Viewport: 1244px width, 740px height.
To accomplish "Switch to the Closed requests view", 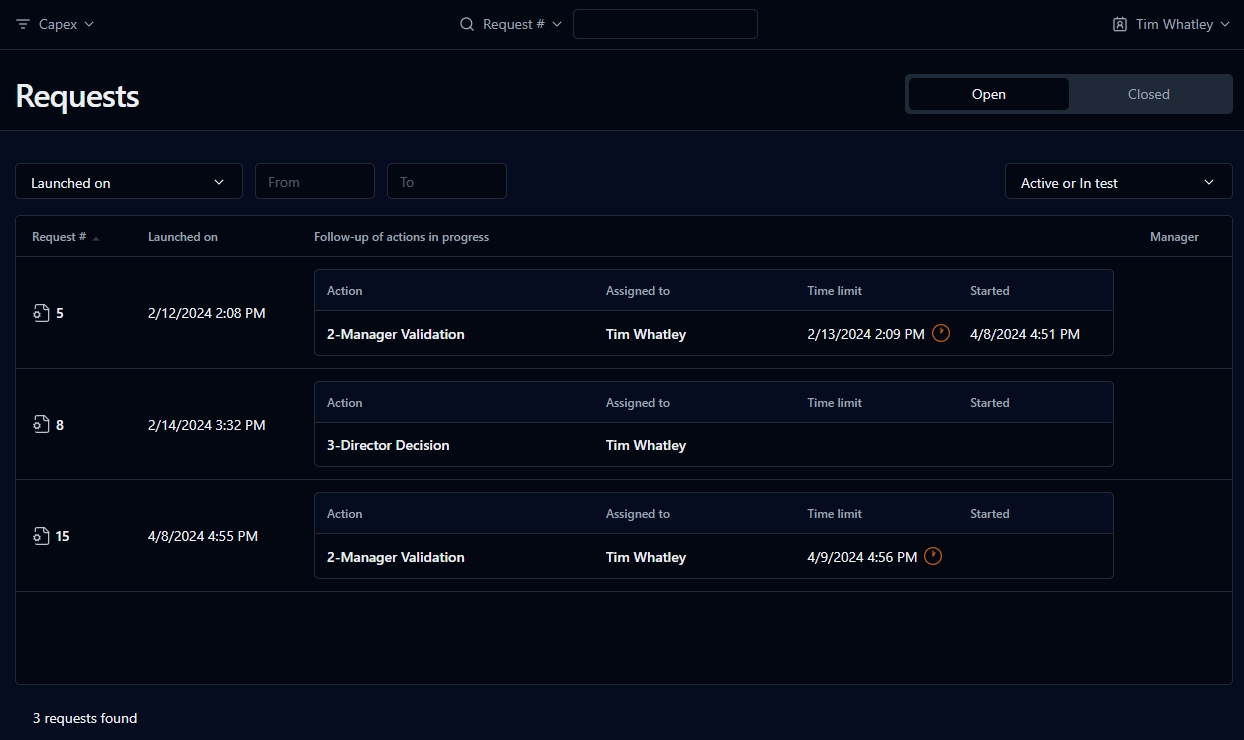I will click(1148, 94).
